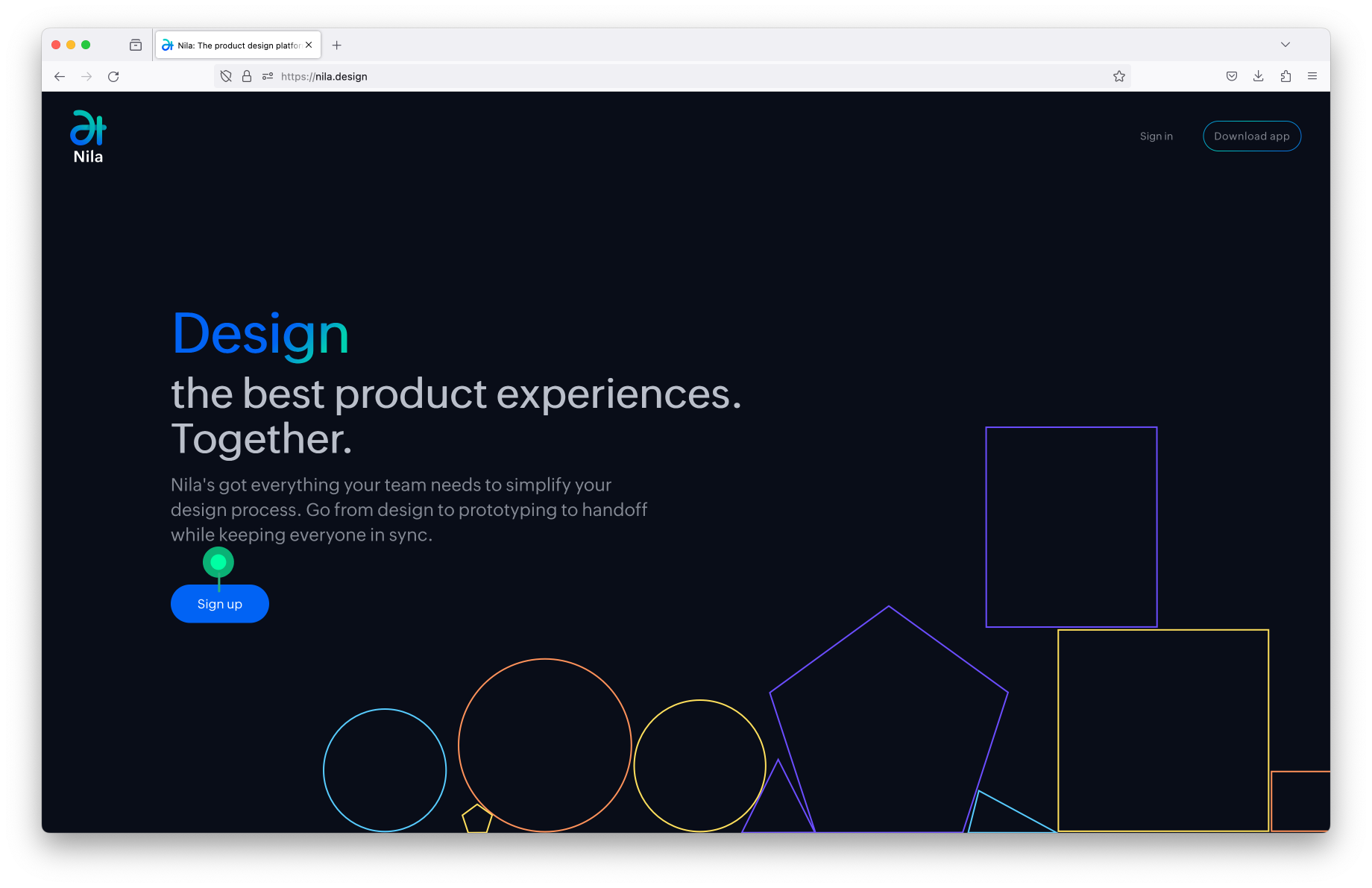The height and width of the screenshot is (888, 1372).
Task: Click the Nila logo in header
Action: click(88, 136)
